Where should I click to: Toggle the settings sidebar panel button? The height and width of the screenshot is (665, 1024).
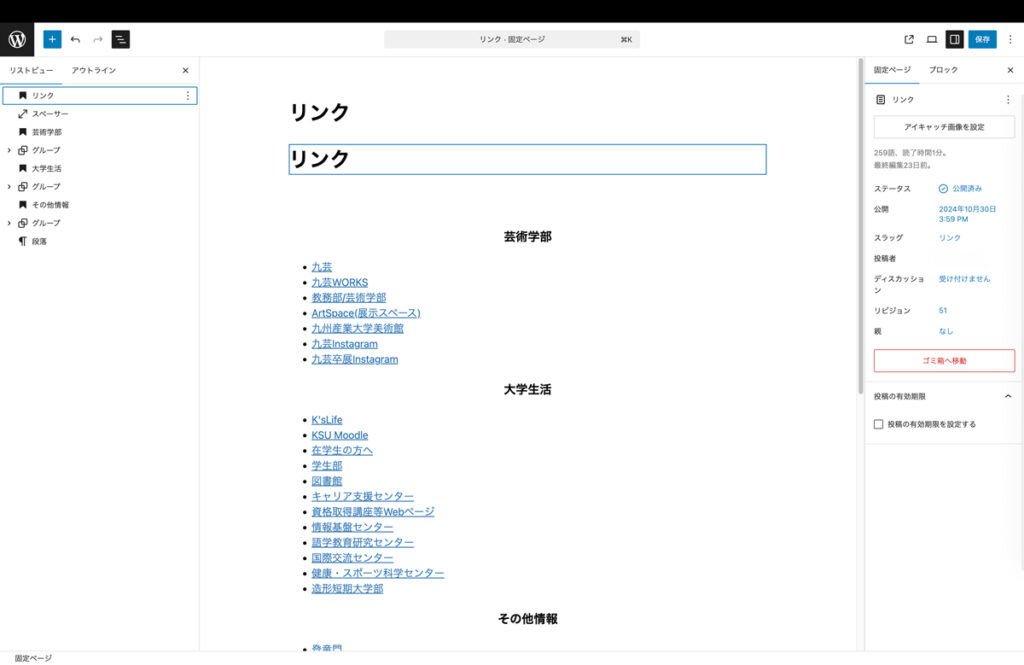click(x=954, y=39)
